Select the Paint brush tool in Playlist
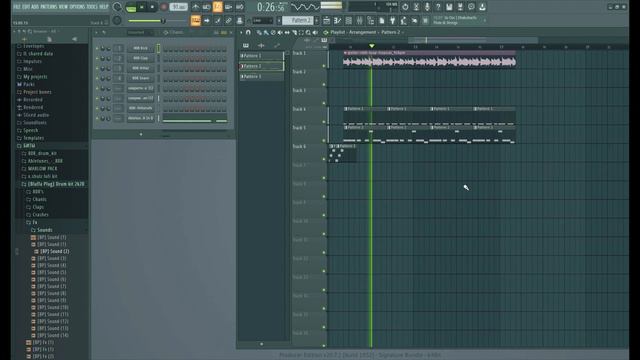640x360 pixels. (266, 33)
